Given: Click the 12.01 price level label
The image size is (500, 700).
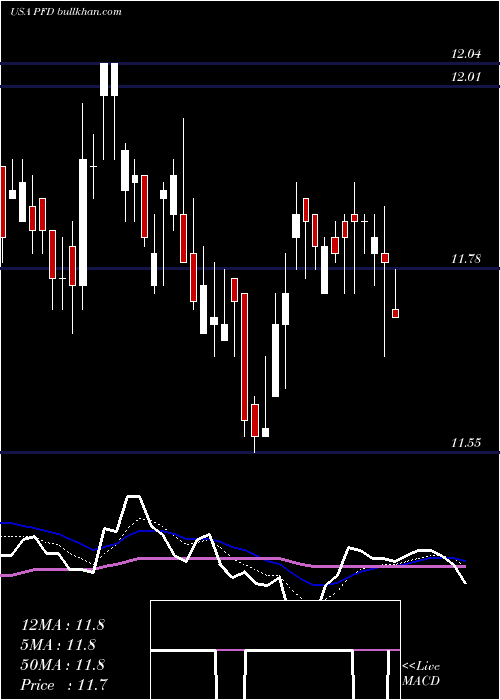Looking at the screenshot, I should [466, 77].
